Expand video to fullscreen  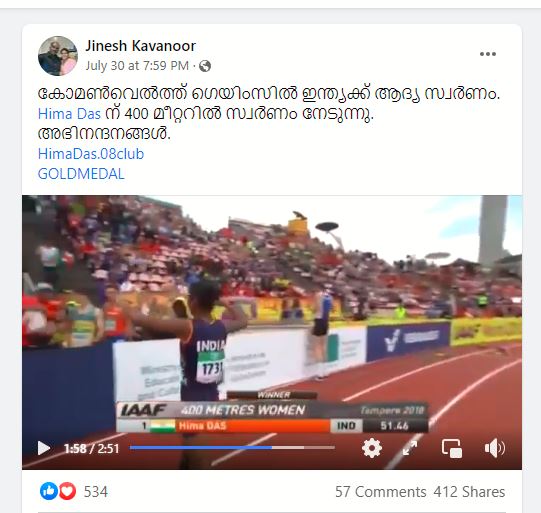[x=410, y=448]
